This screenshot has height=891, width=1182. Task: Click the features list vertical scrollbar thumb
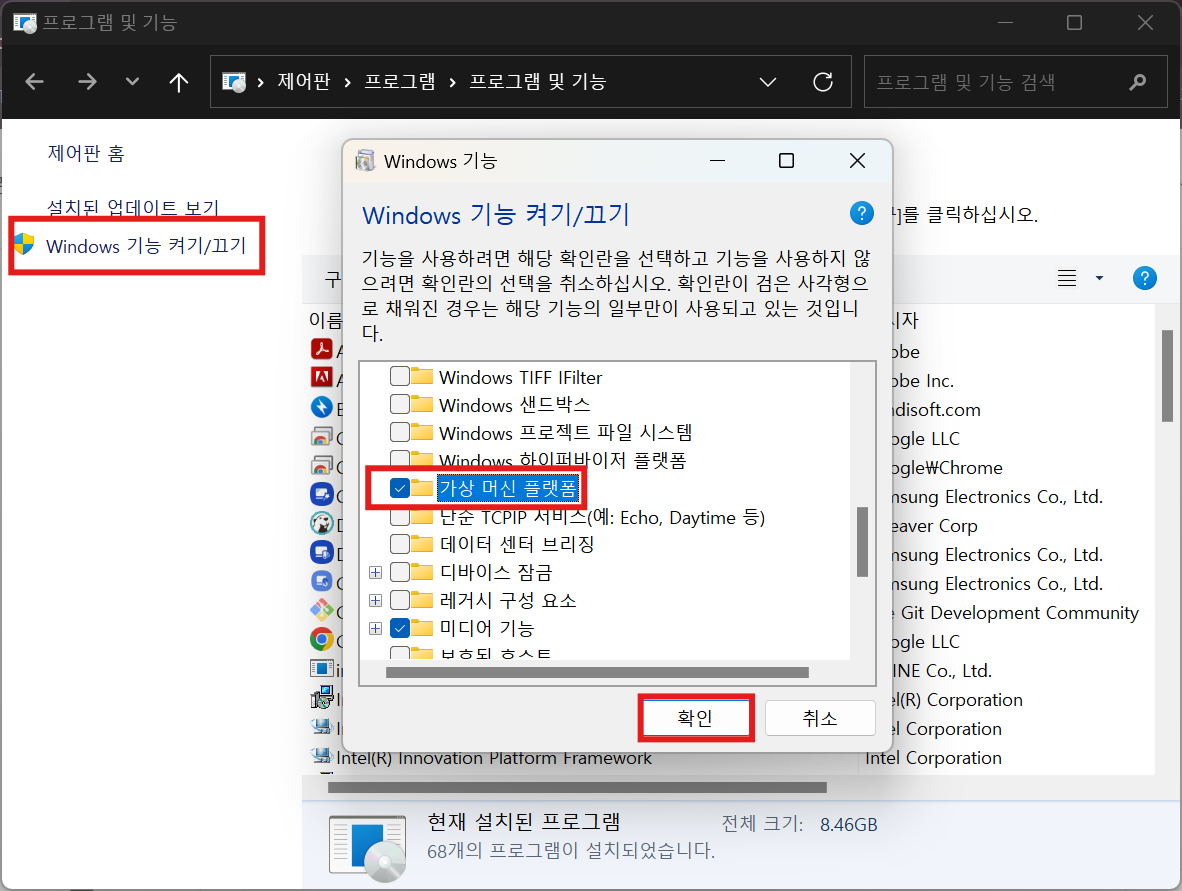coord(862,542)
